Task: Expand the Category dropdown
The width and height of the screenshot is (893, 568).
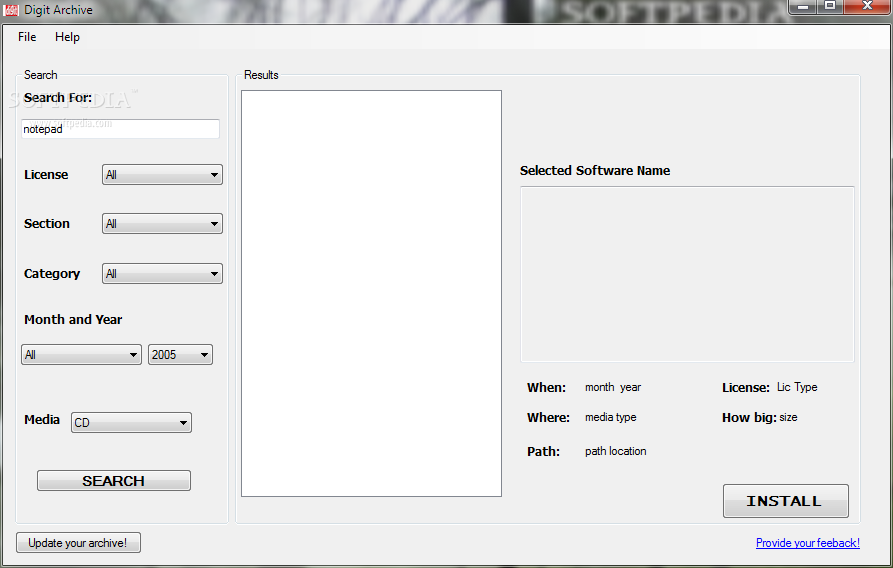Action: (162, 274)
